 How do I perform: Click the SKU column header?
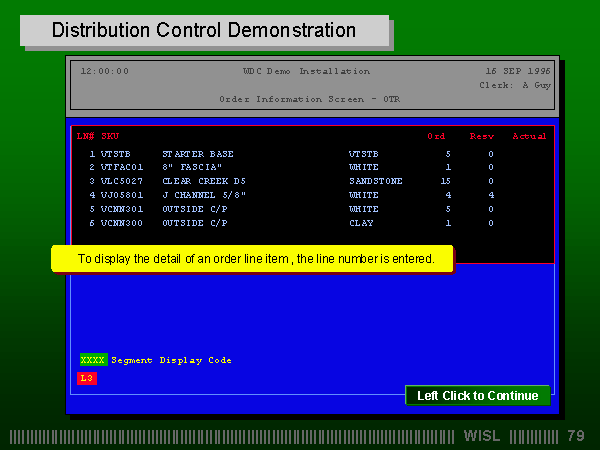(110, 136)
